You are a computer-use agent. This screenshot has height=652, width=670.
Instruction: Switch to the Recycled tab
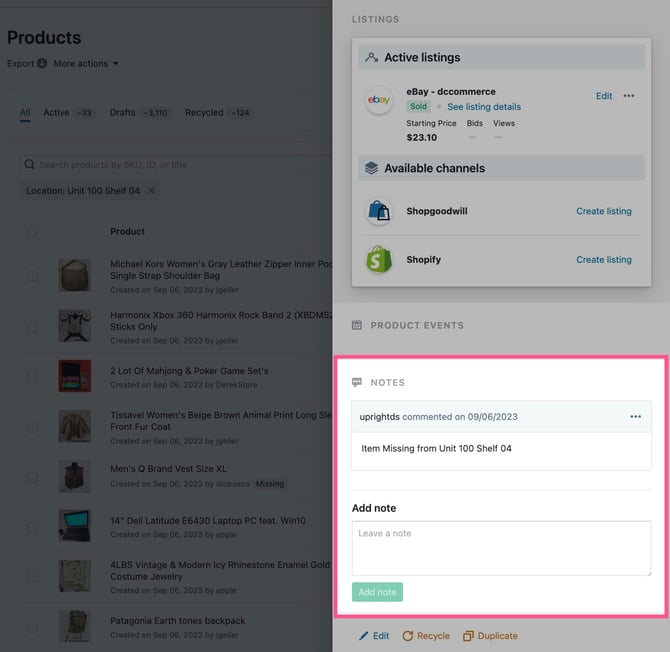tap(204, 113)
